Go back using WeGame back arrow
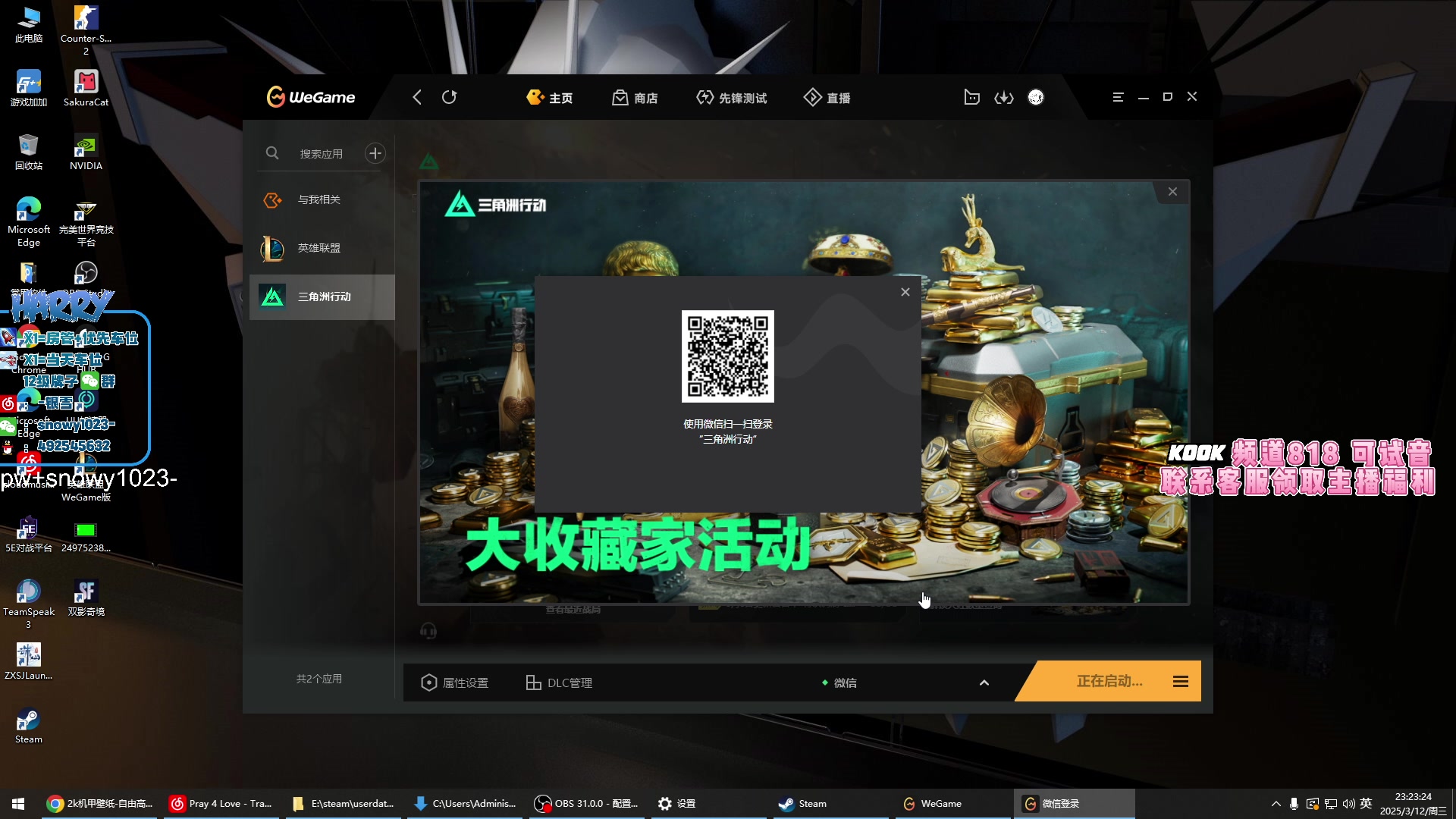 417,97
